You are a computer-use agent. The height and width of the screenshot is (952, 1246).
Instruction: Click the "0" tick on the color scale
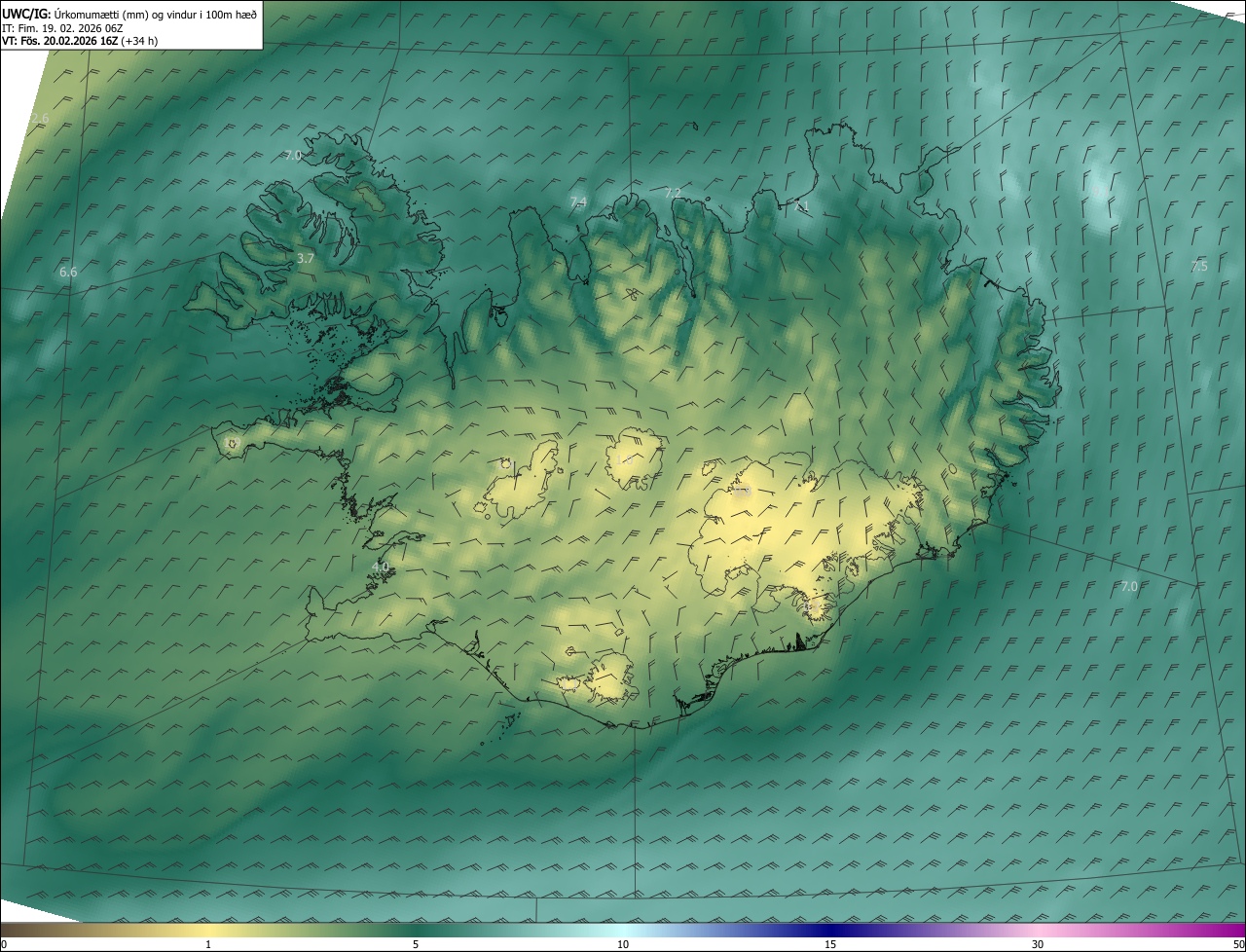[3, 944]
